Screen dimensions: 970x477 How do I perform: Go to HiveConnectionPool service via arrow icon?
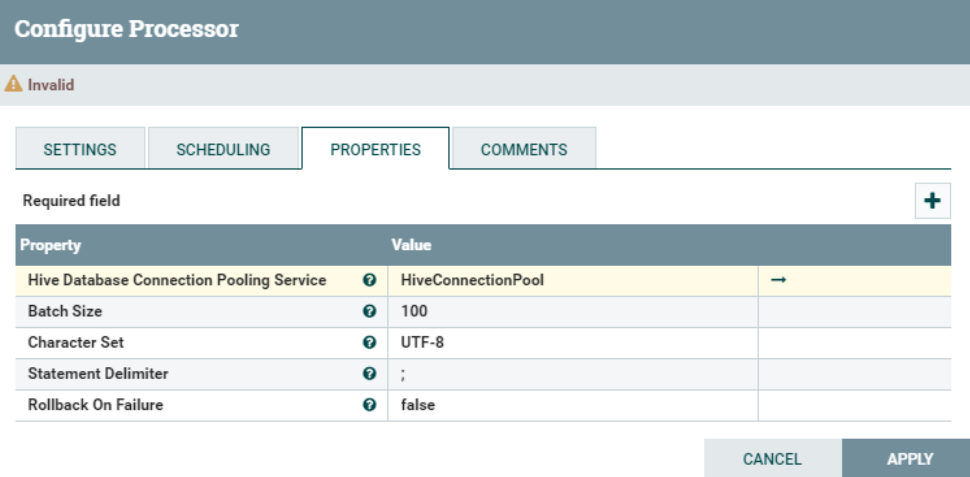pyautogui.click(x=778, y=280)
